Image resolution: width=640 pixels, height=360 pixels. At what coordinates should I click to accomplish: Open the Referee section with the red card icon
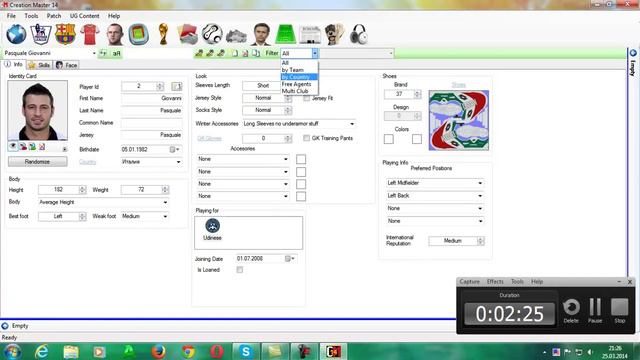(x=187, y=34)
